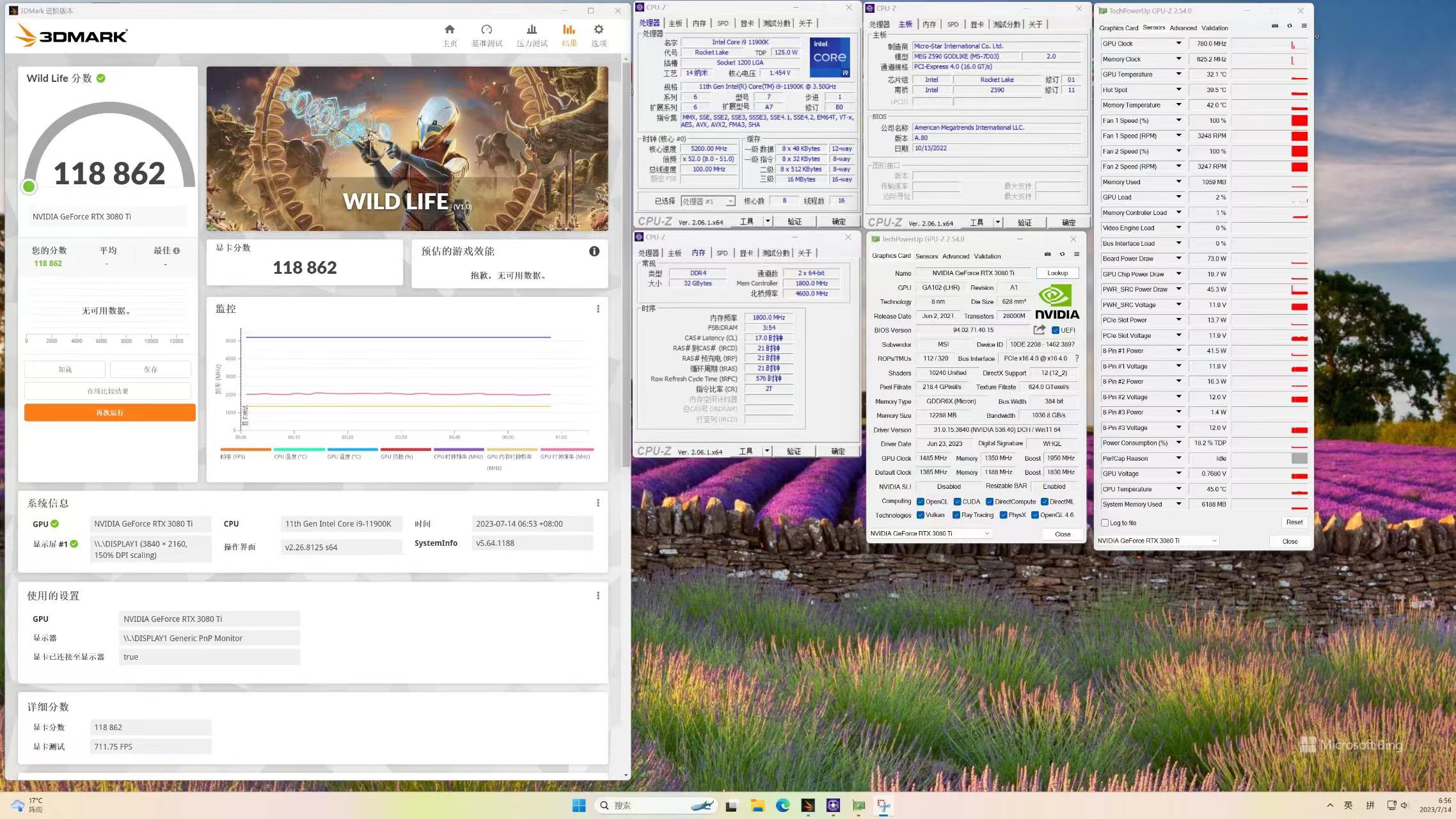
Task: Open Validation tab in GPU-Z sensors window
Action: [x=1214, y=28]
